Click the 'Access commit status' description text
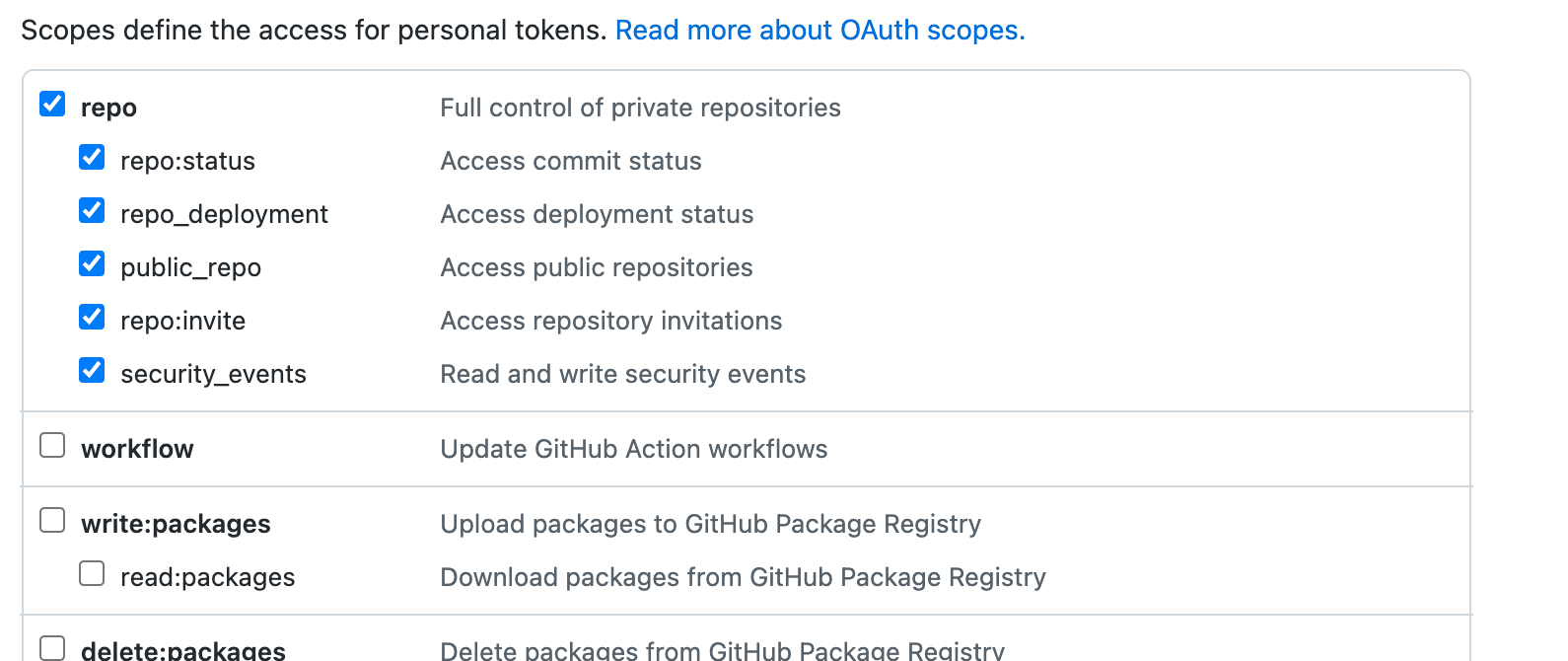The image size is (1568, 661). (x=570, y=161)
